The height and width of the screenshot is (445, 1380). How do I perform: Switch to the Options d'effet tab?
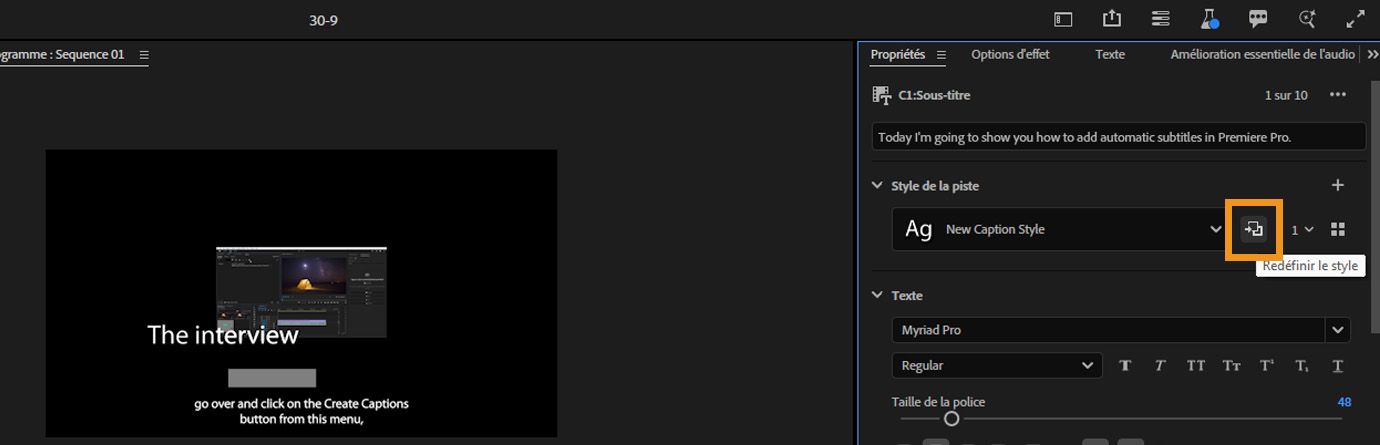coord(1010,55)
